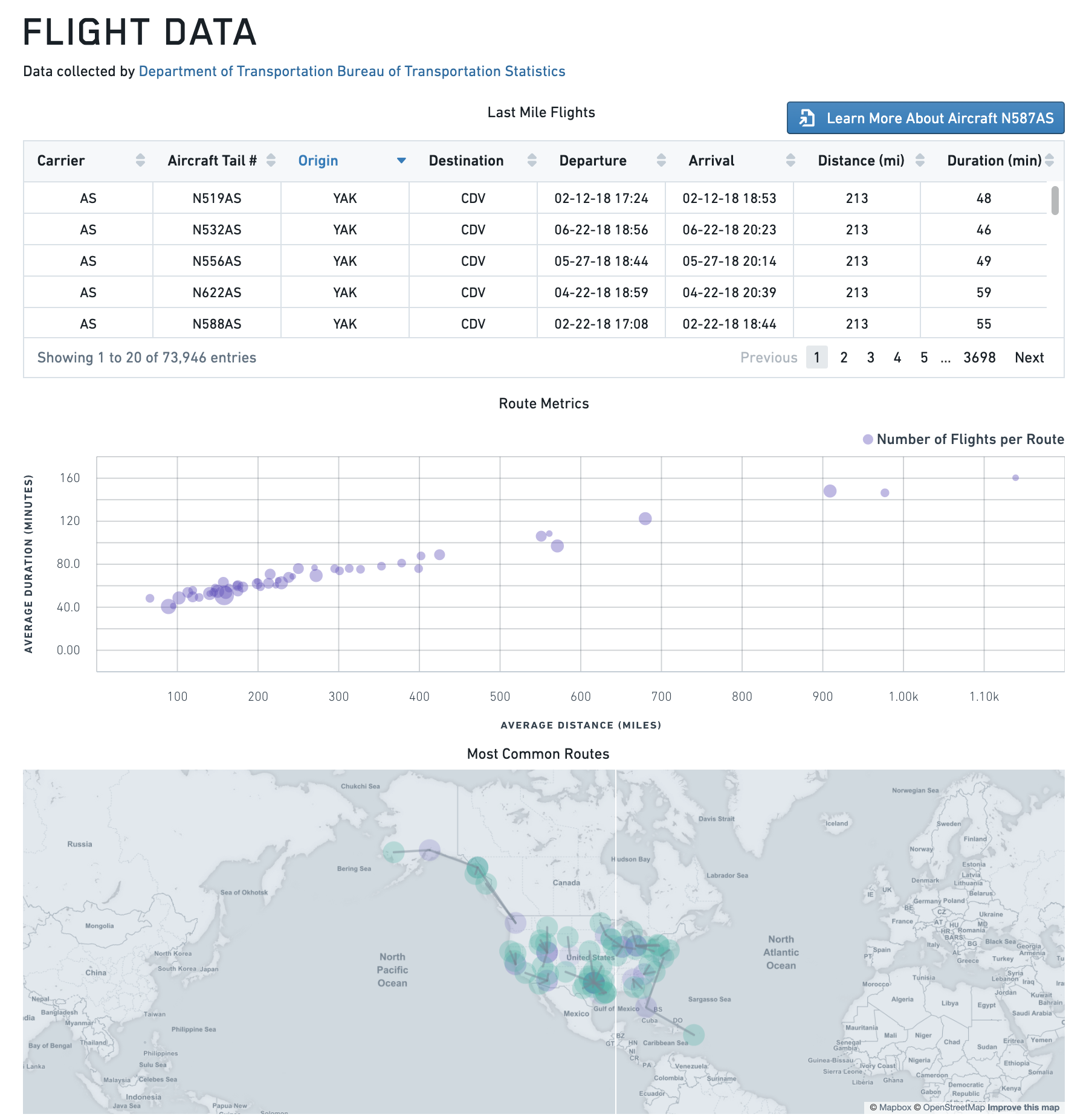Go to page 5 of table
Image resolution: width=1089 pixels, height=1120 pixels.
tap(924, 358)
